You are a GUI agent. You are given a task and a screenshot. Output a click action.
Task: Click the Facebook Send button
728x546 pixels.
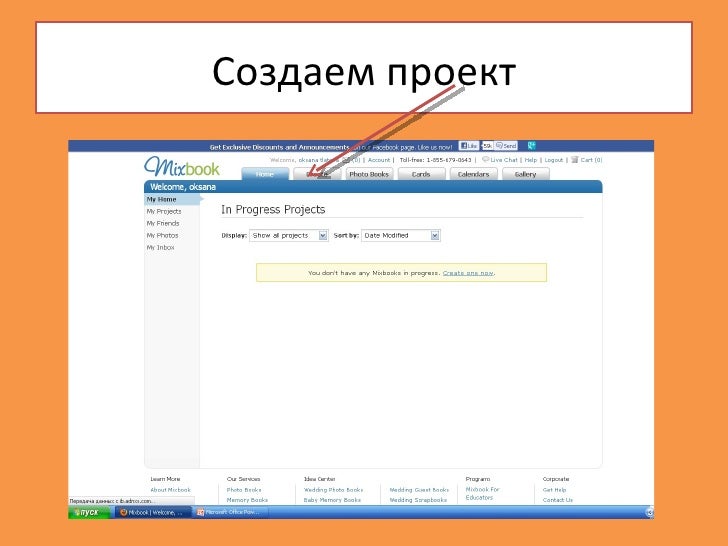point(506,146)
